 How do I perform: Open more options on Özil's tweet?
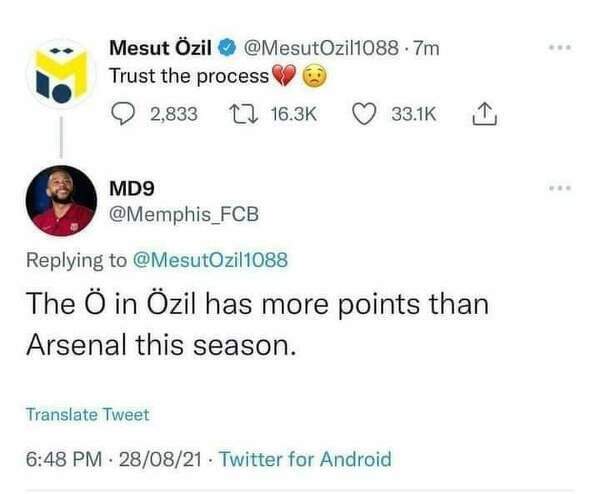(560, 48)
